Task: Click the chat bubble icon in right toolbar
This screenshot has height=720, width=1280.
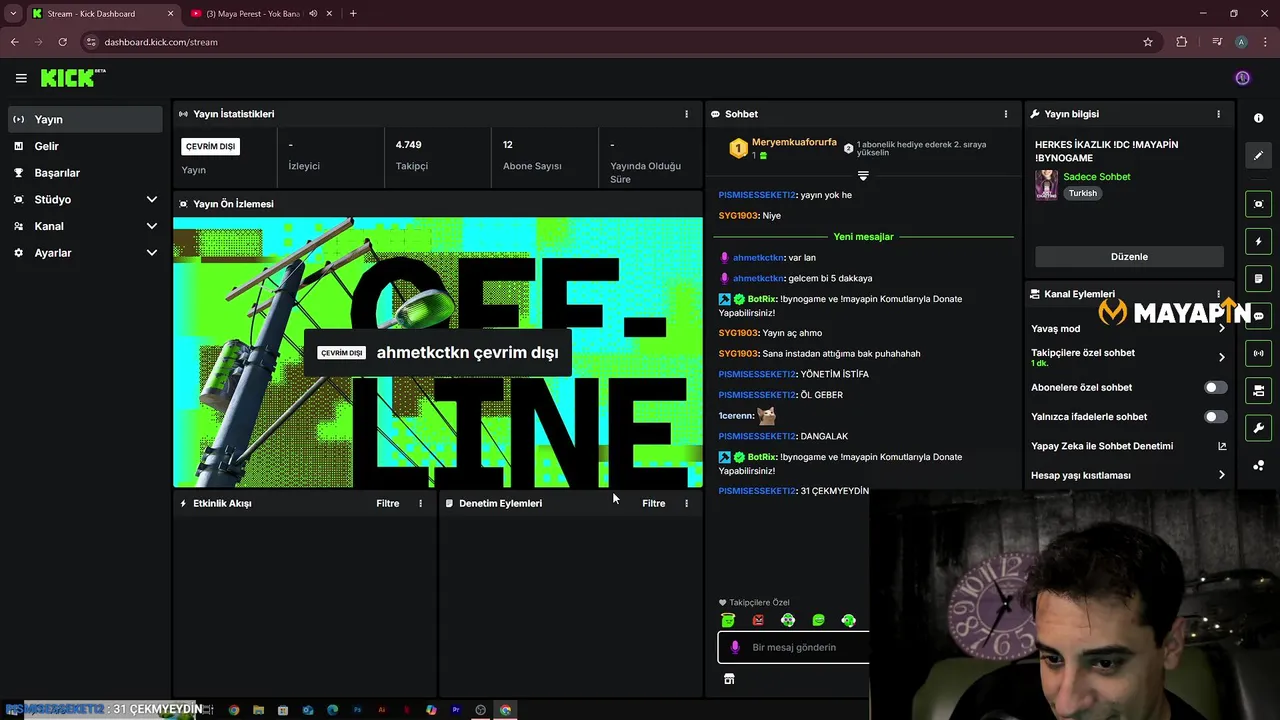Action: coord(1258,316)
